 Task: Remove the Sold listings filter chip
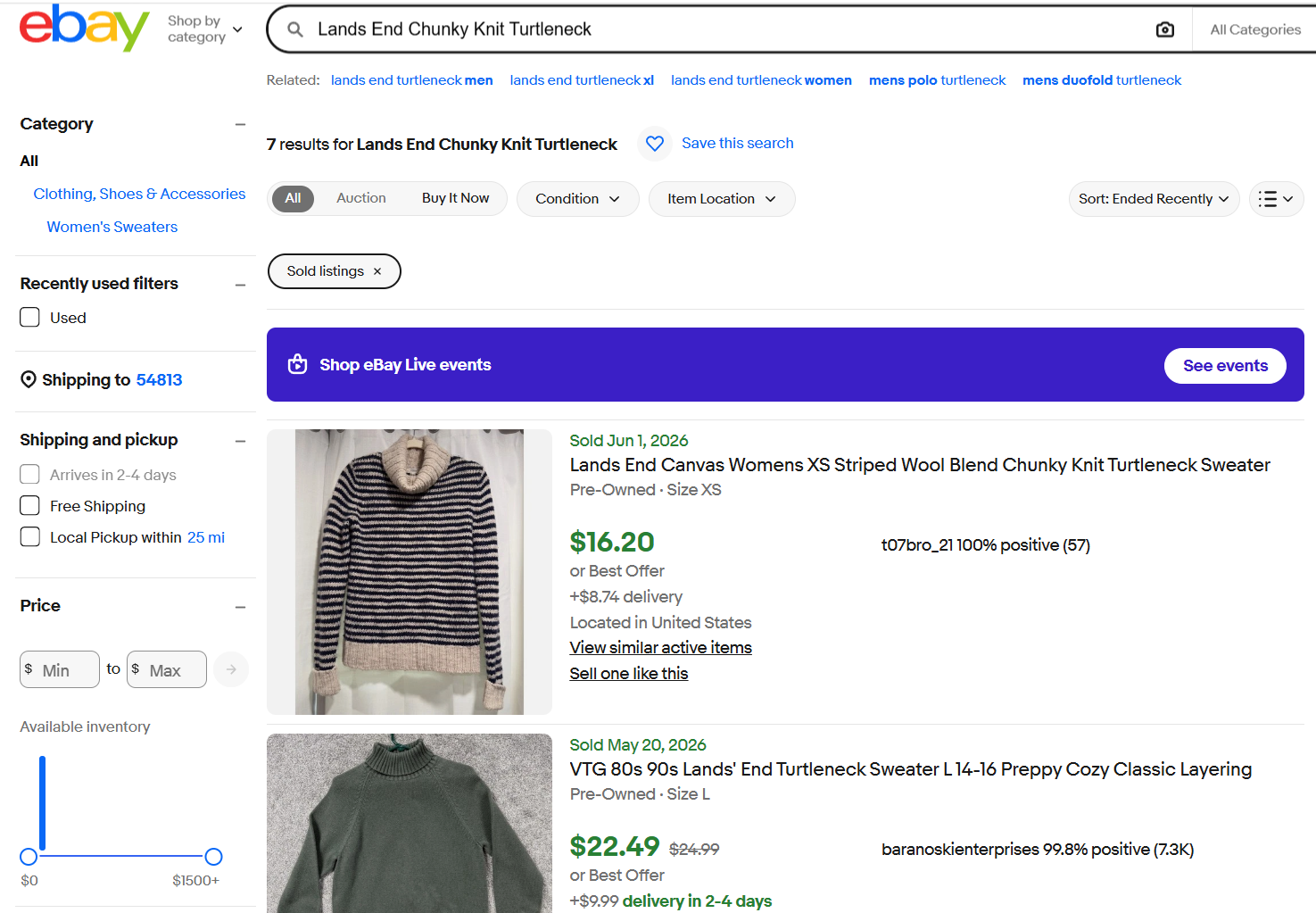377,271
